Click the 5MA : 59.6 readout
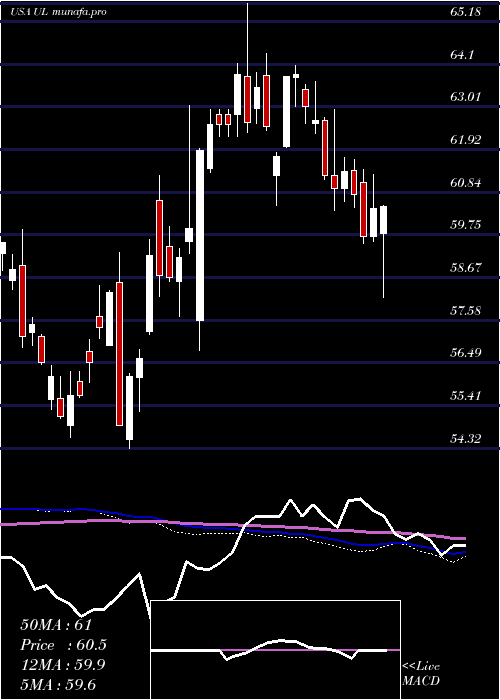This screenshot has height=700, width=500. coord(58,685)
